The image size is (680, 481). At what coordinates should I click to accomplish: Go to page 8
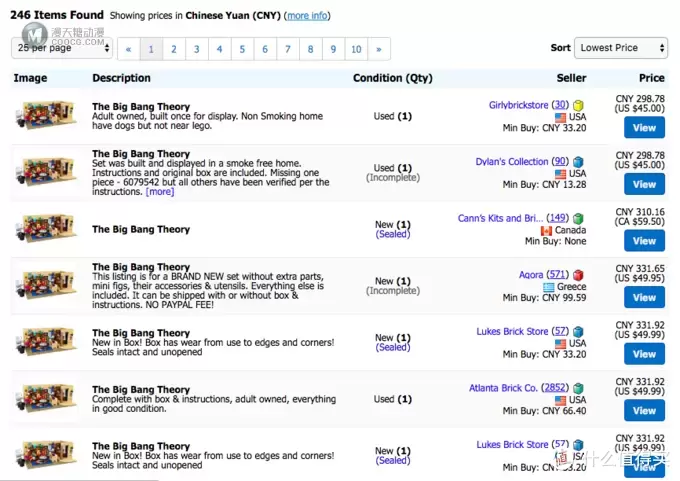311,49
